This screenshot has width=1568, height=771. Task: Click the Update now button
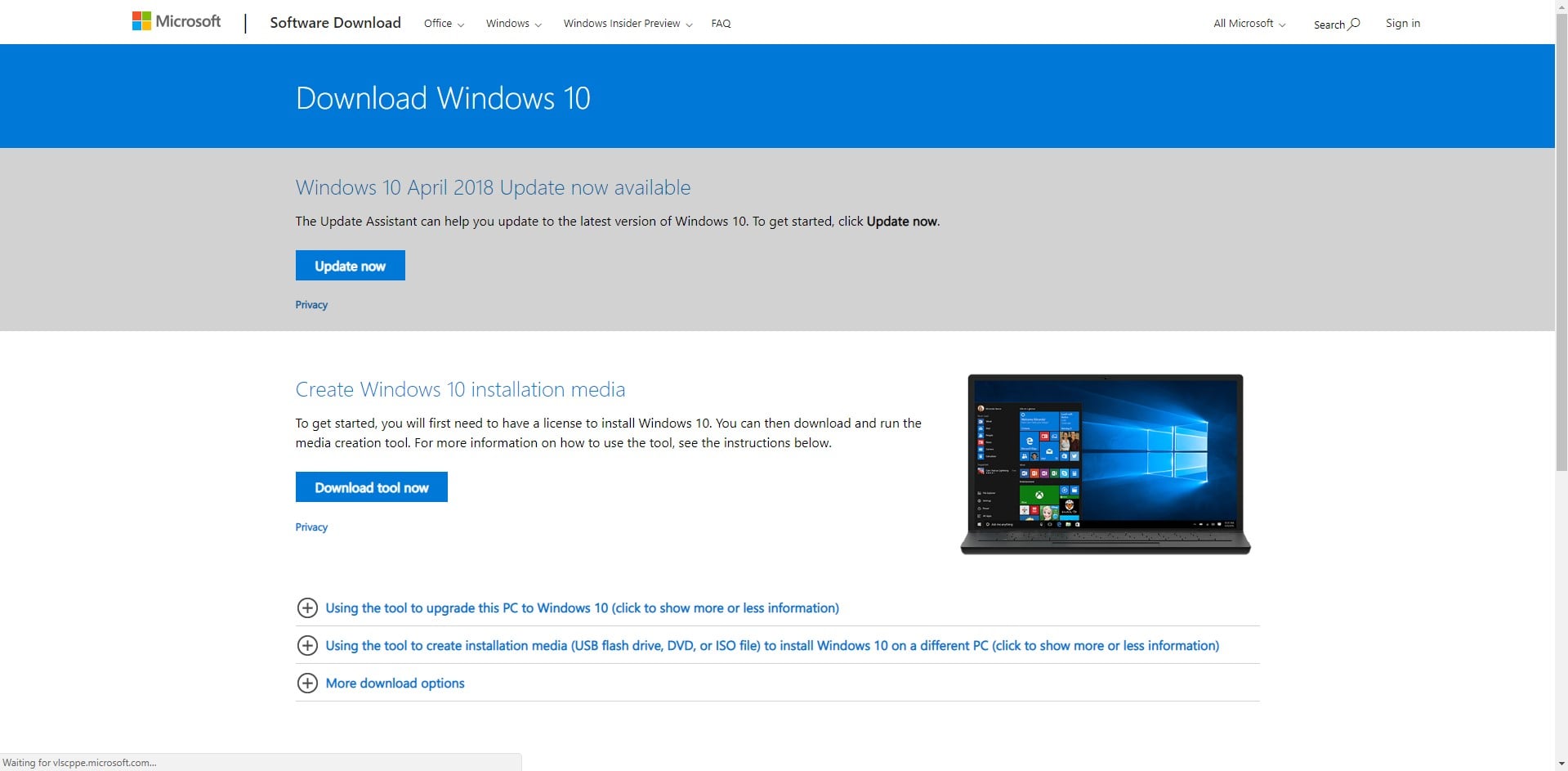[350, 266]
